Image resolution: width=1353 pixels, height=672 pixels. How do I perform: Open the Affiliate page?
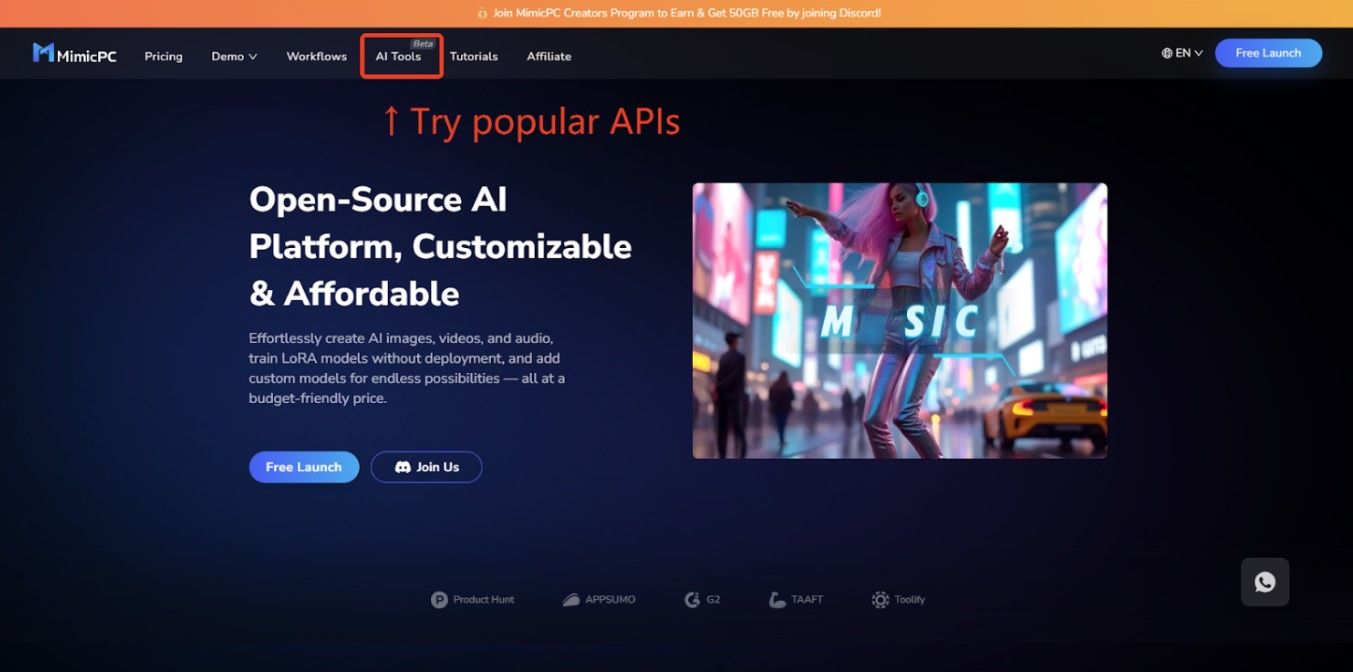(549, 56)
